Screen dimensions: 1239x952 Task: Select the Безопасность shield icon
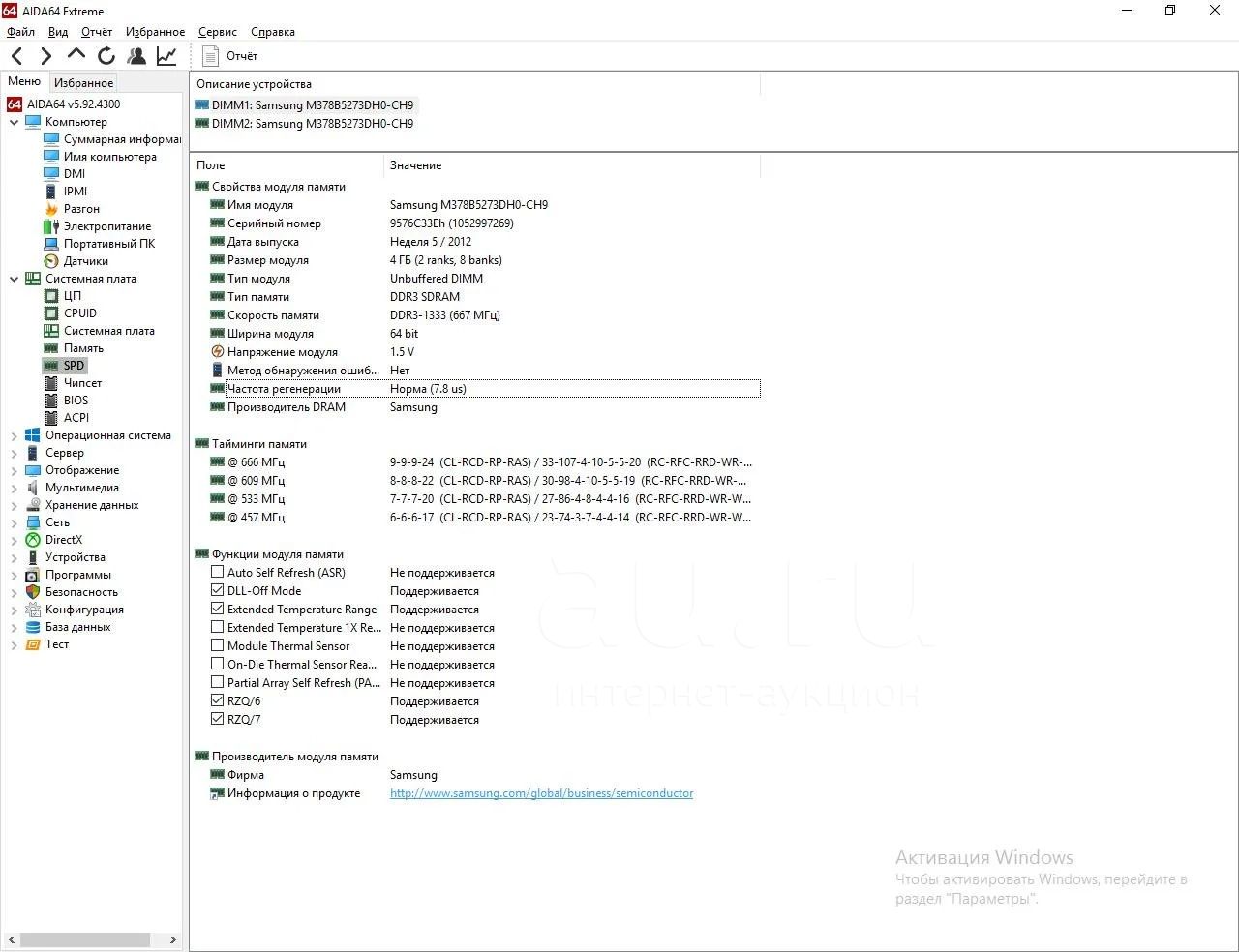click(33, 592)
